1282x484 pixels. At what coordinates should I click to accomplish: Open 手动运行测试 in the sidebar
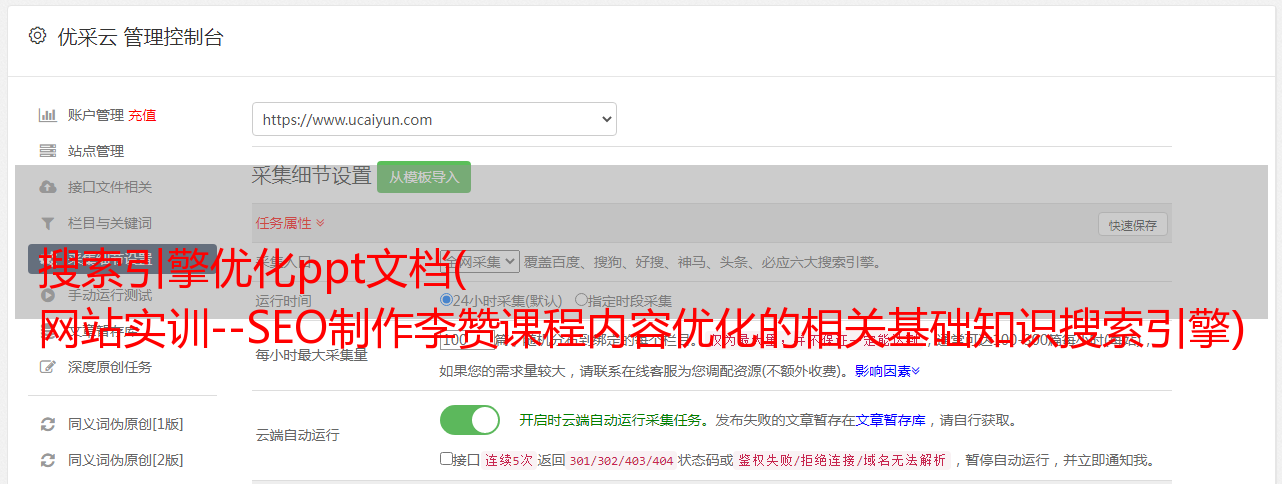click(110, 295)
